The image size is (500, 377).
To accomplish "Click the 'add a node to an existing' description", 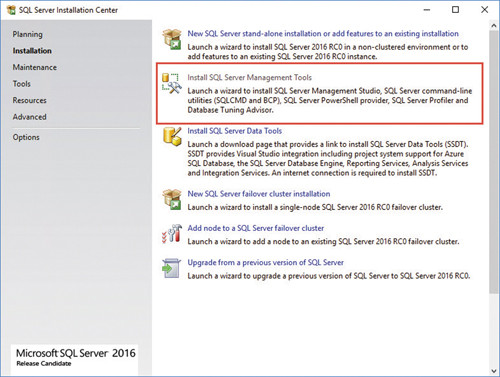I will click(x=323, y=242).
